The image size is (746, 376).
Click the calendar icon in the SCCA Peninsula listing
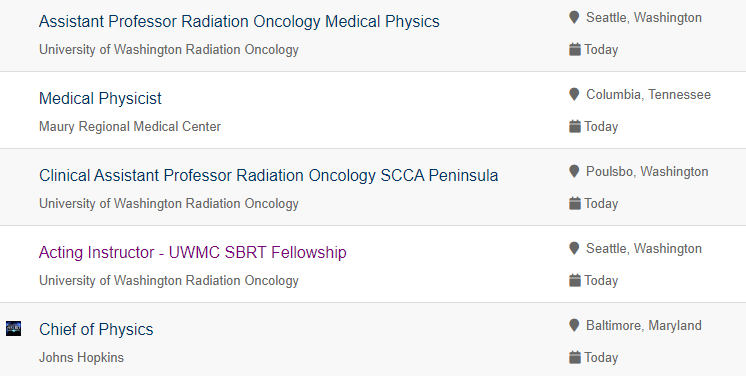coord(575,204)
